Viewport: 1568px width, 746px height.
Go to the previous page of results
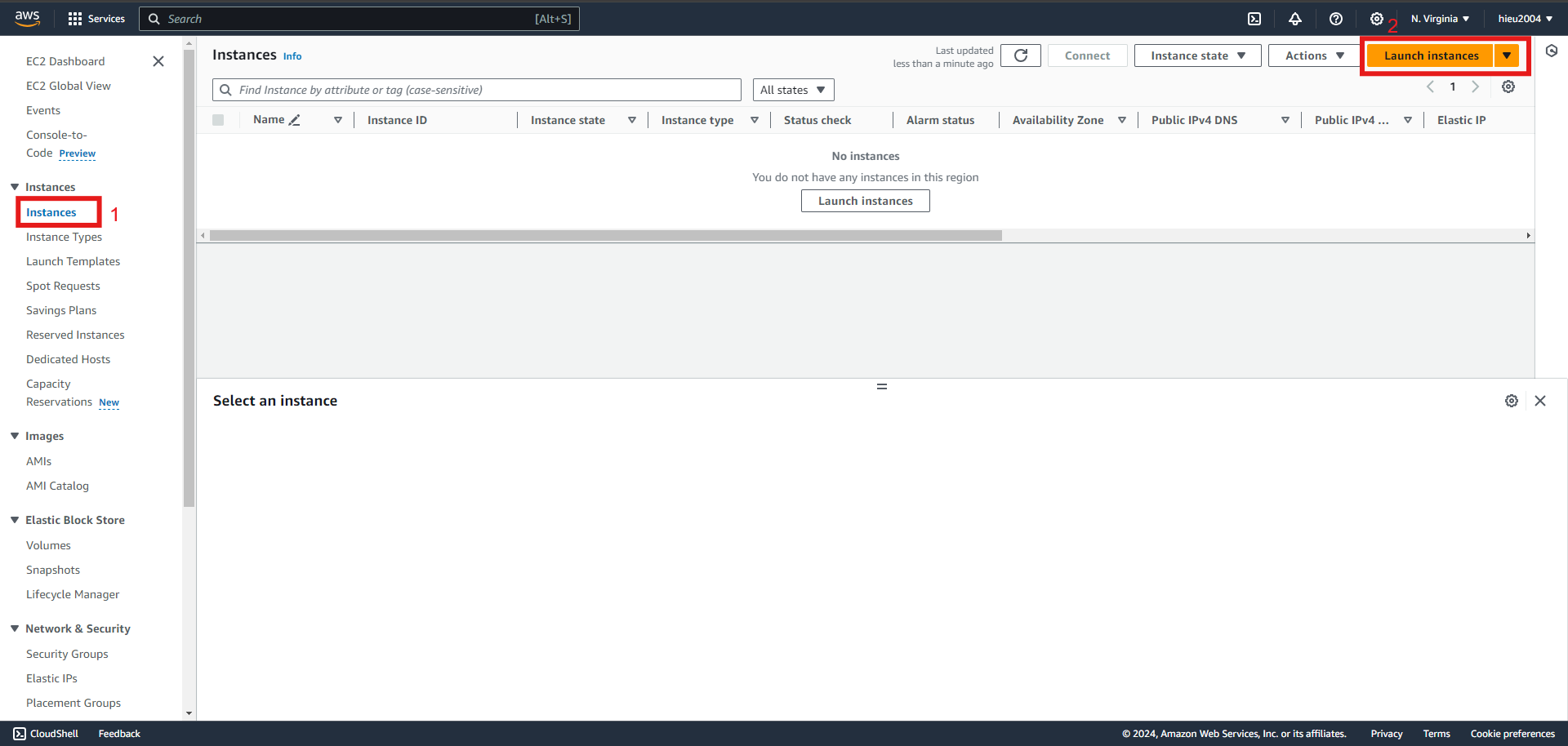pos(1430,87)
